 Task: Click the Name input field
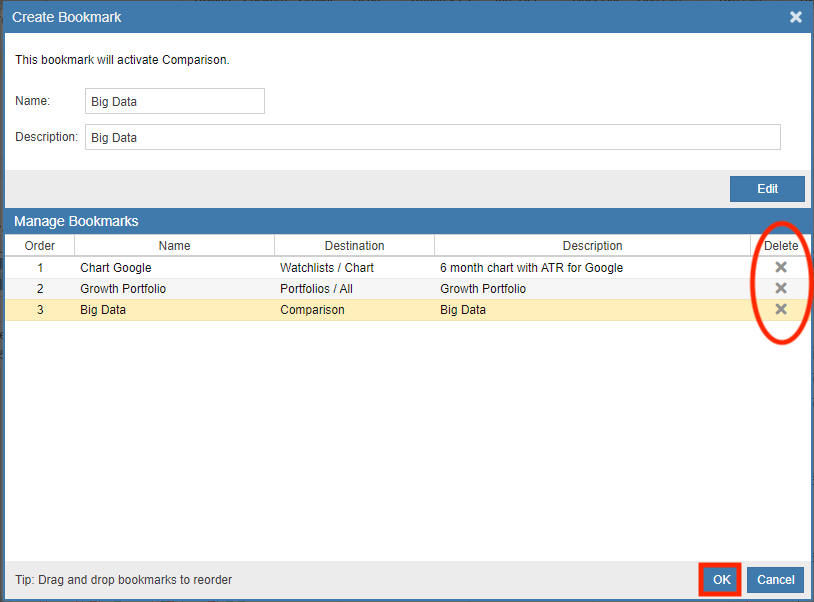(x=174, y=101)
